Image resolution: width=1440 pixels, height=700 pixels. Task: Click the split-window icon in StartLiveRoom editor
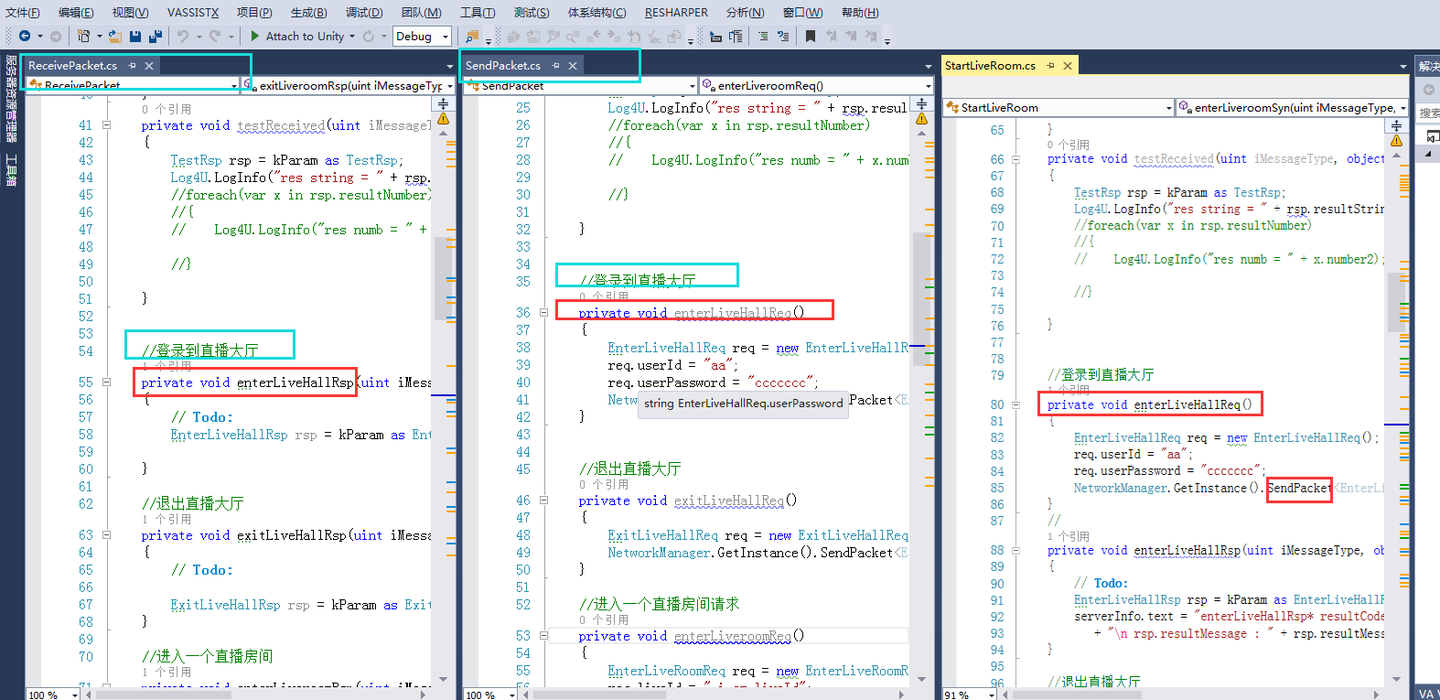1398,128
